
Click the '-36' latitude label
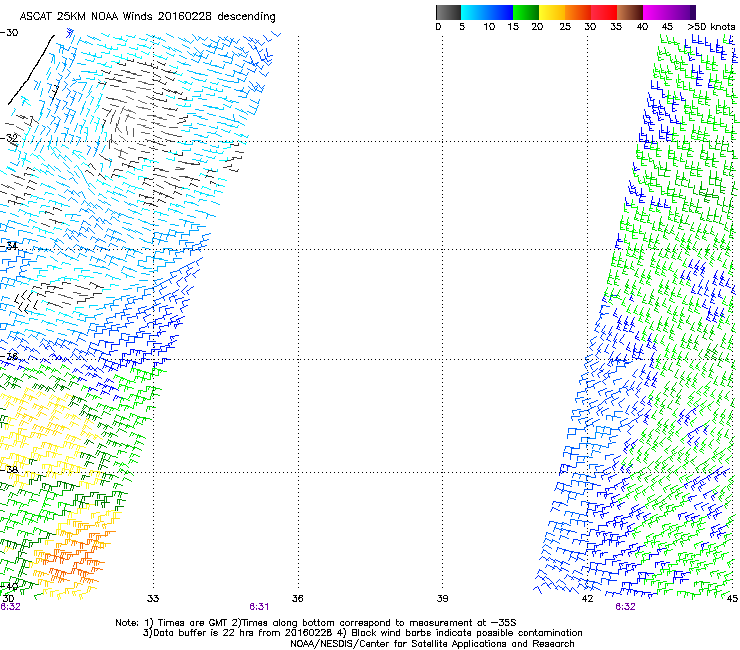point(9,356)
